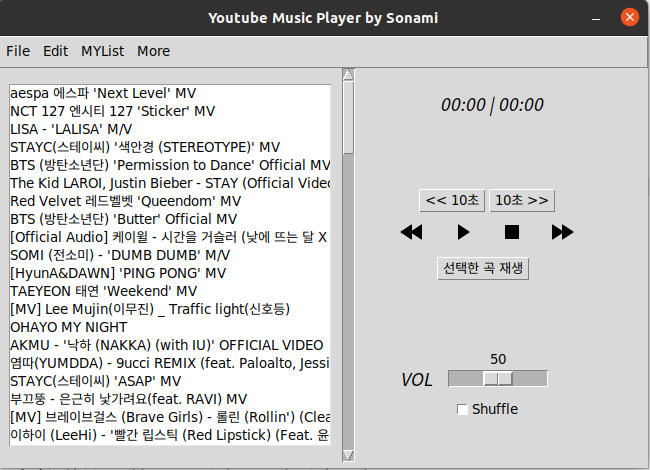Select BTS 'Butter' Official MV song
The height and width of the screenshot is (470, 650).
(x=170, y=219)
